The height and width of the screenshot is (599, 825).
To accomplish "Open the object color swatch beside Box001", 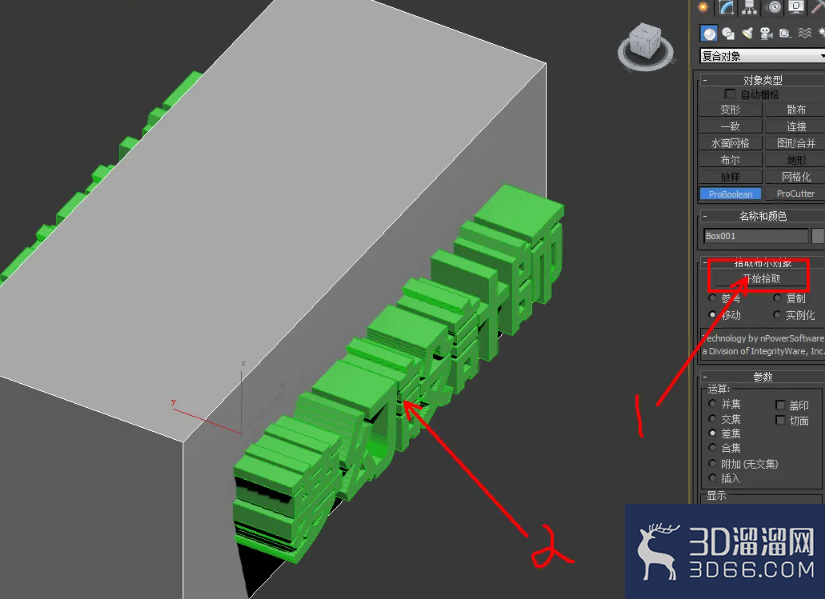I will point(818,236).
